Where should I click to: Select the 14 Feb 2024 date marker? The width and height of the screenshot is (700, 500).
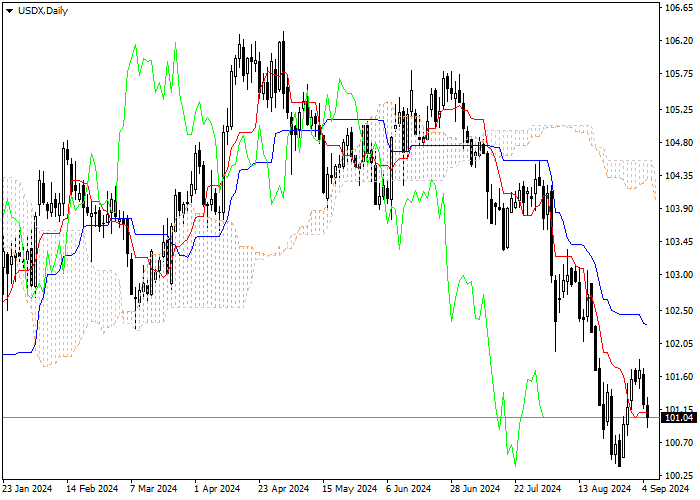[92, 488]
